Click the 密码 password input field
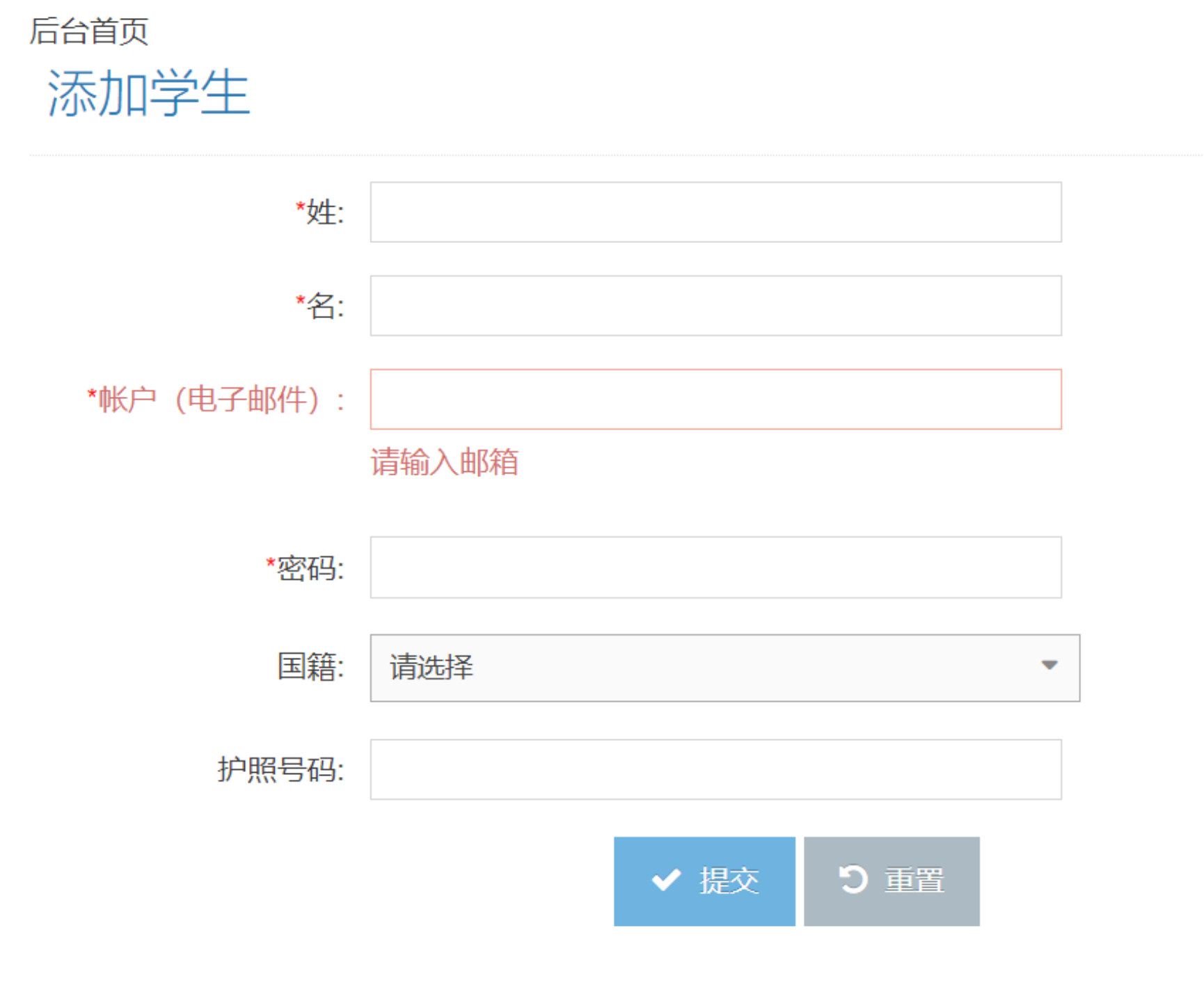The height and width of the screenshot is (983, 1204). pyautogui.click(x=715, y=567)
